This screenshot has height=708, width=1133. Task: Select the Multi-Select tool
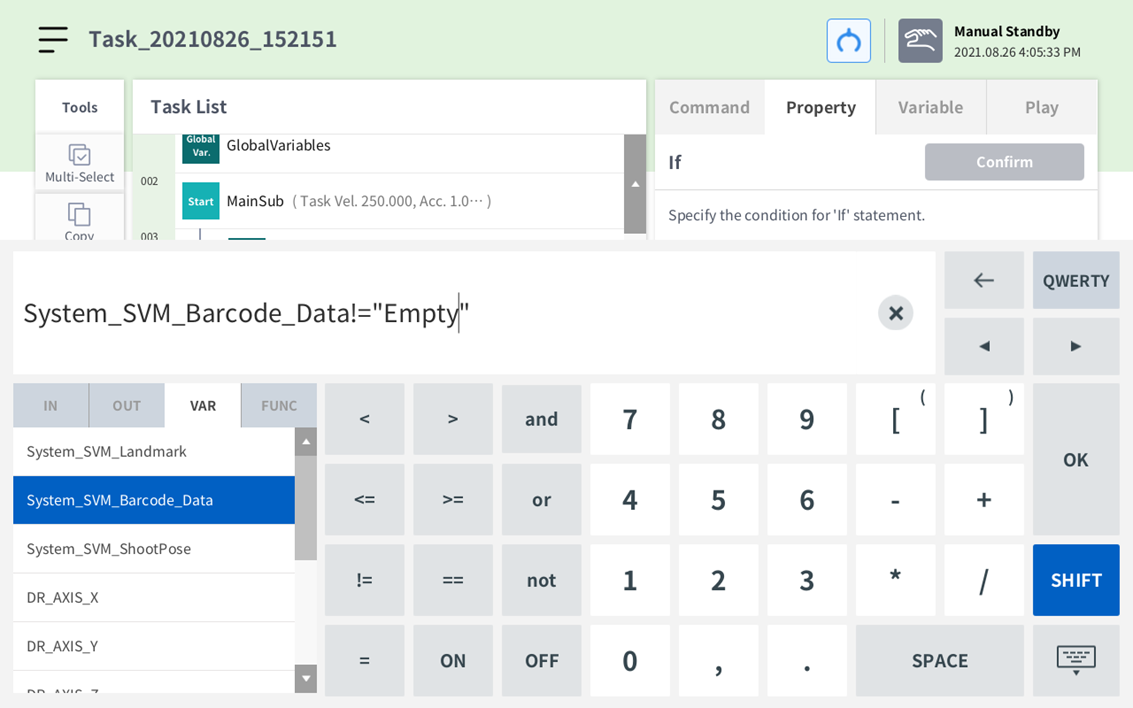[80, 163]
